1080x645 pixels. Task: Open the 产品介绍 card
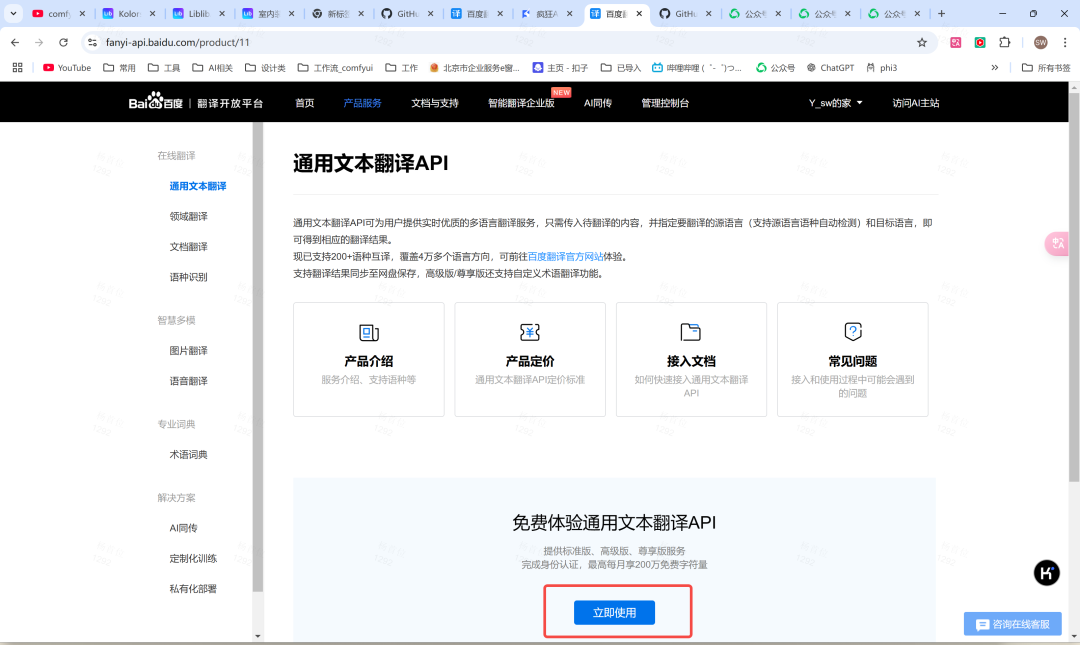368,359
